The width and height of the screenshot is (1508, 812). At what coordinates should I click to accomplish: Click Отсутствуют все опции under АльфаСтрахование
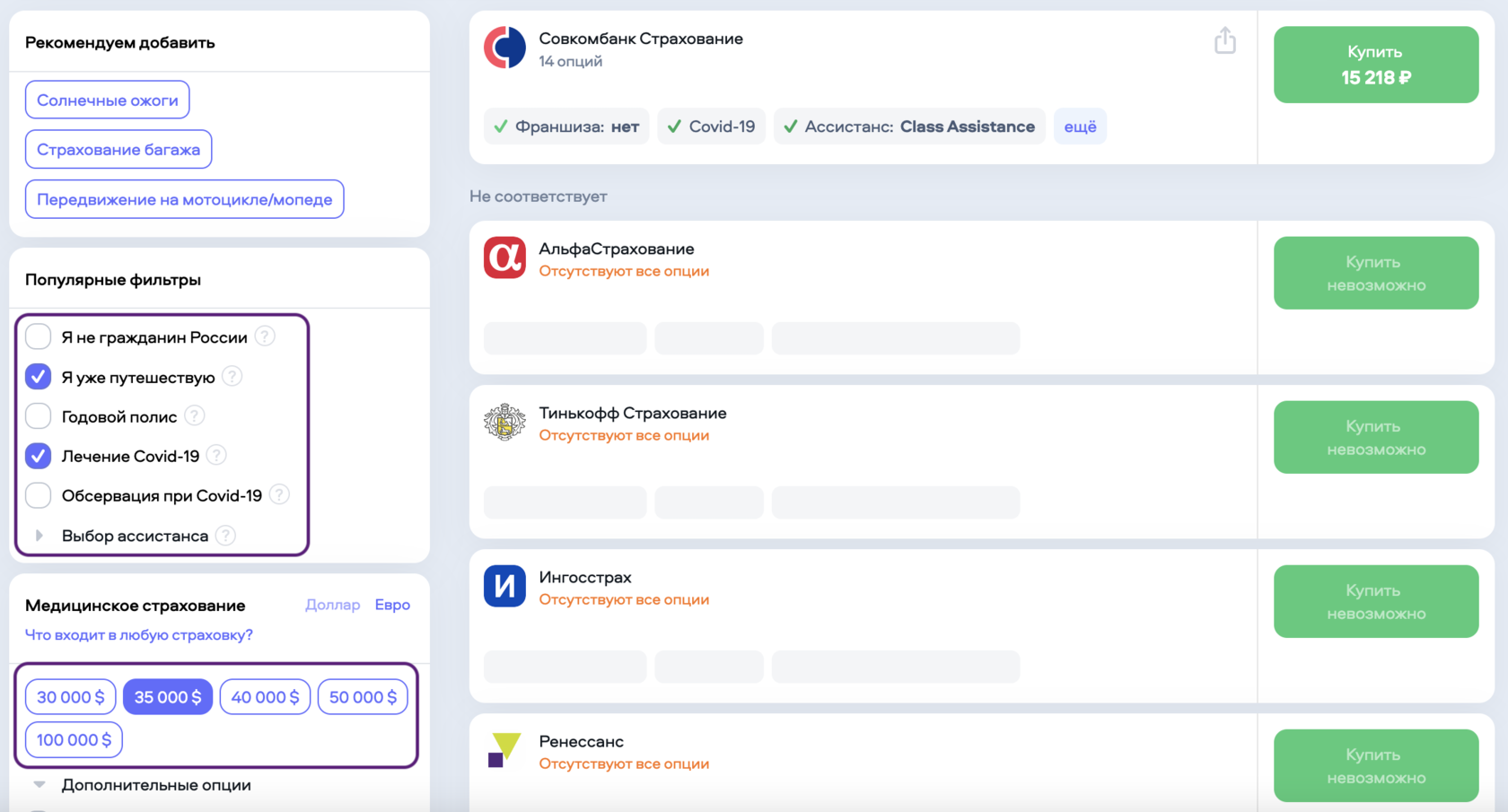pyautogui.click(x=624, y=271)
